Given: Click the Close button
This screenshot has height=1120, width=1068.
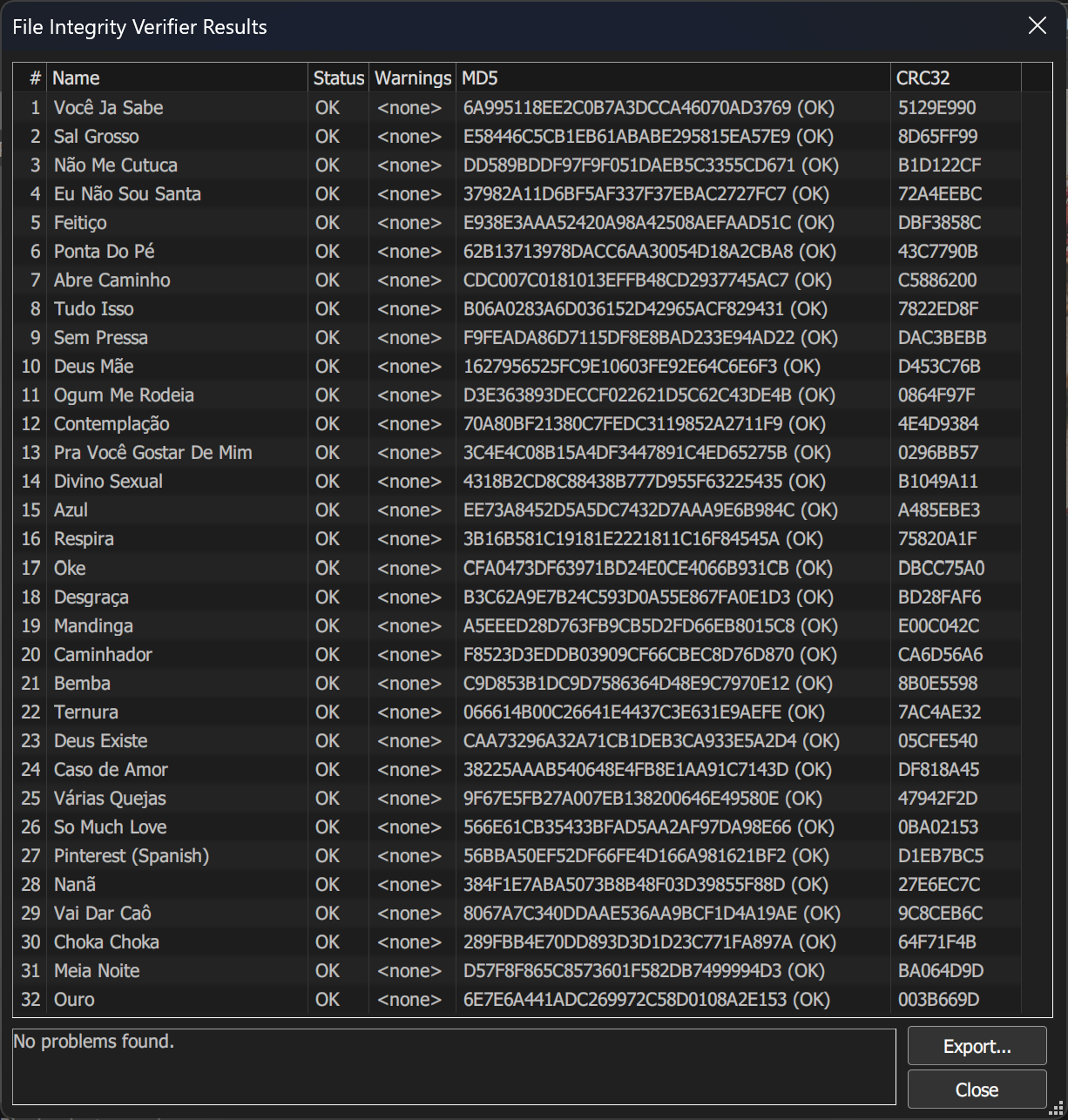Looking at the screenshot, I should coord(977,1090).
